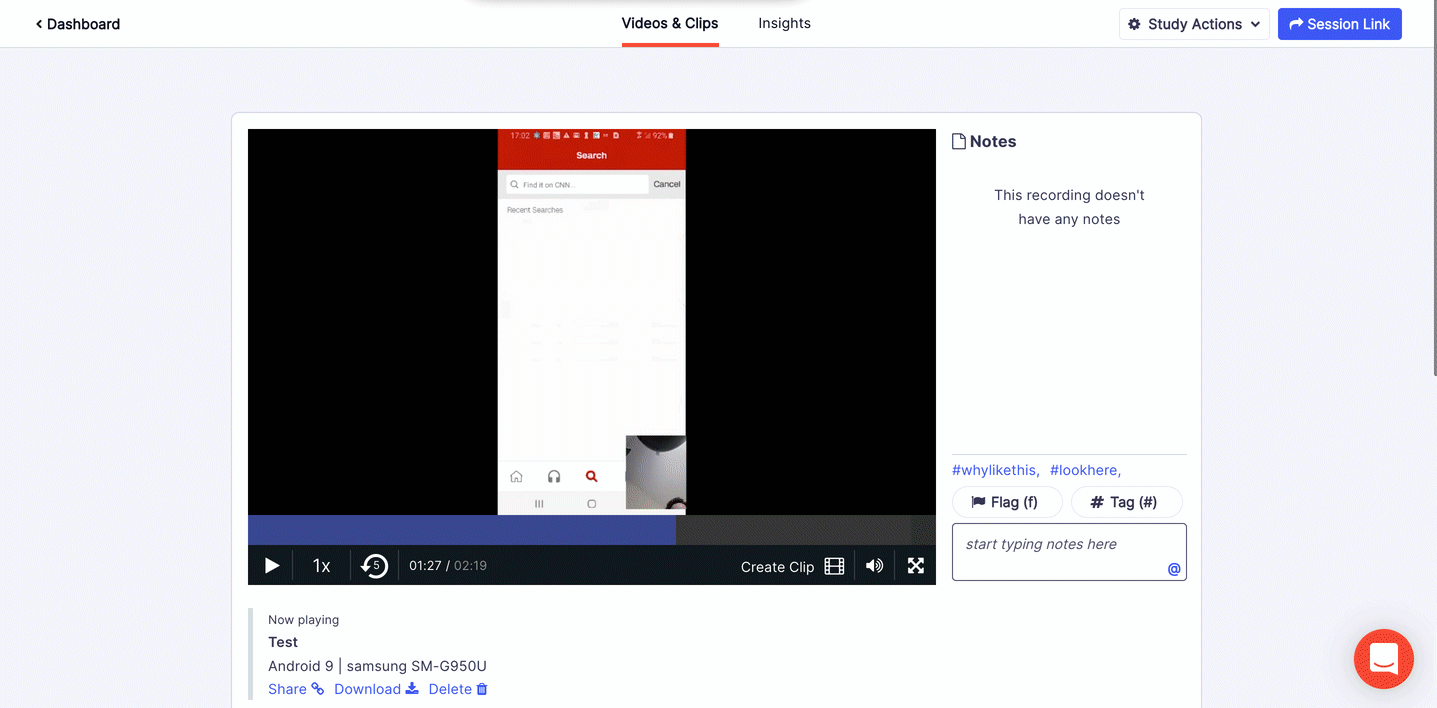Insert the #whylikethis tag
Viewport: 1437px width, 708px height.
point(996,470)
